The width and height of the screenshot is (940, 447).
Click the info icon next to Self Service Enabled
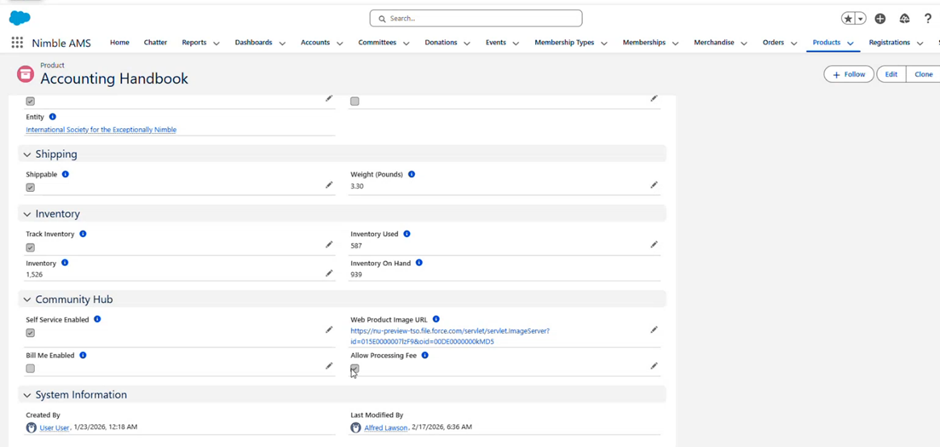(97, 319)
